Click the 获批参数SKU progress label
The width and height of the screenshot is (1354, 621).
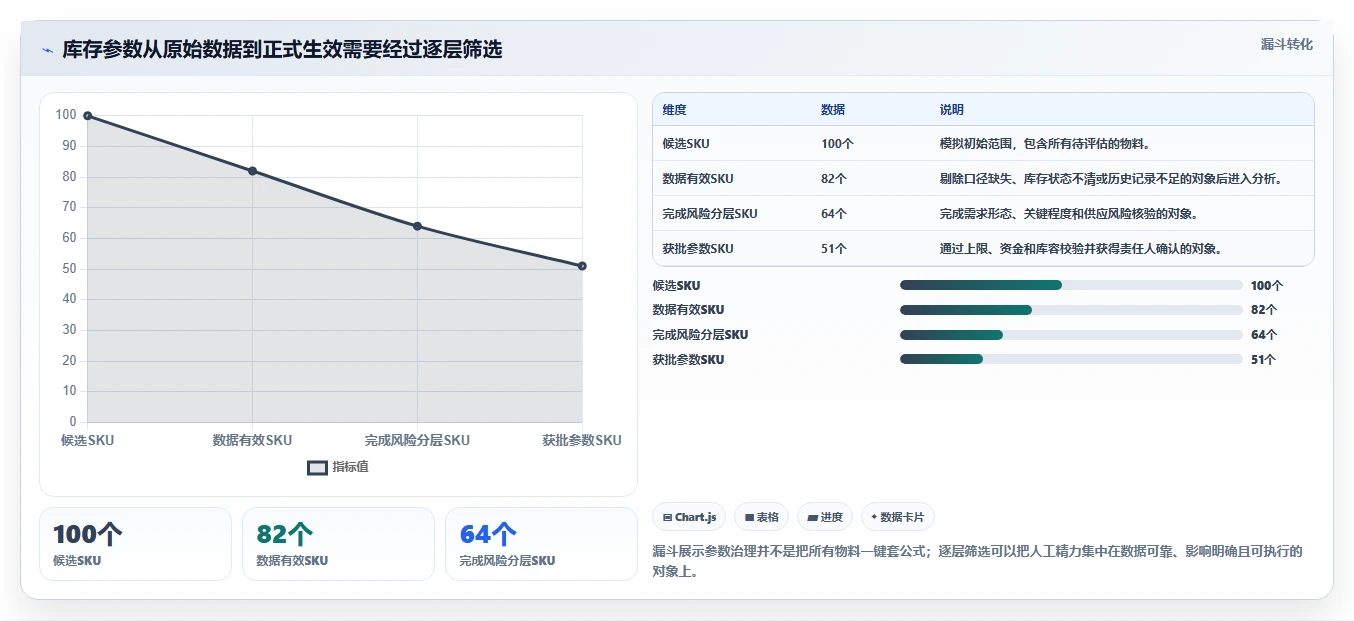689,360
